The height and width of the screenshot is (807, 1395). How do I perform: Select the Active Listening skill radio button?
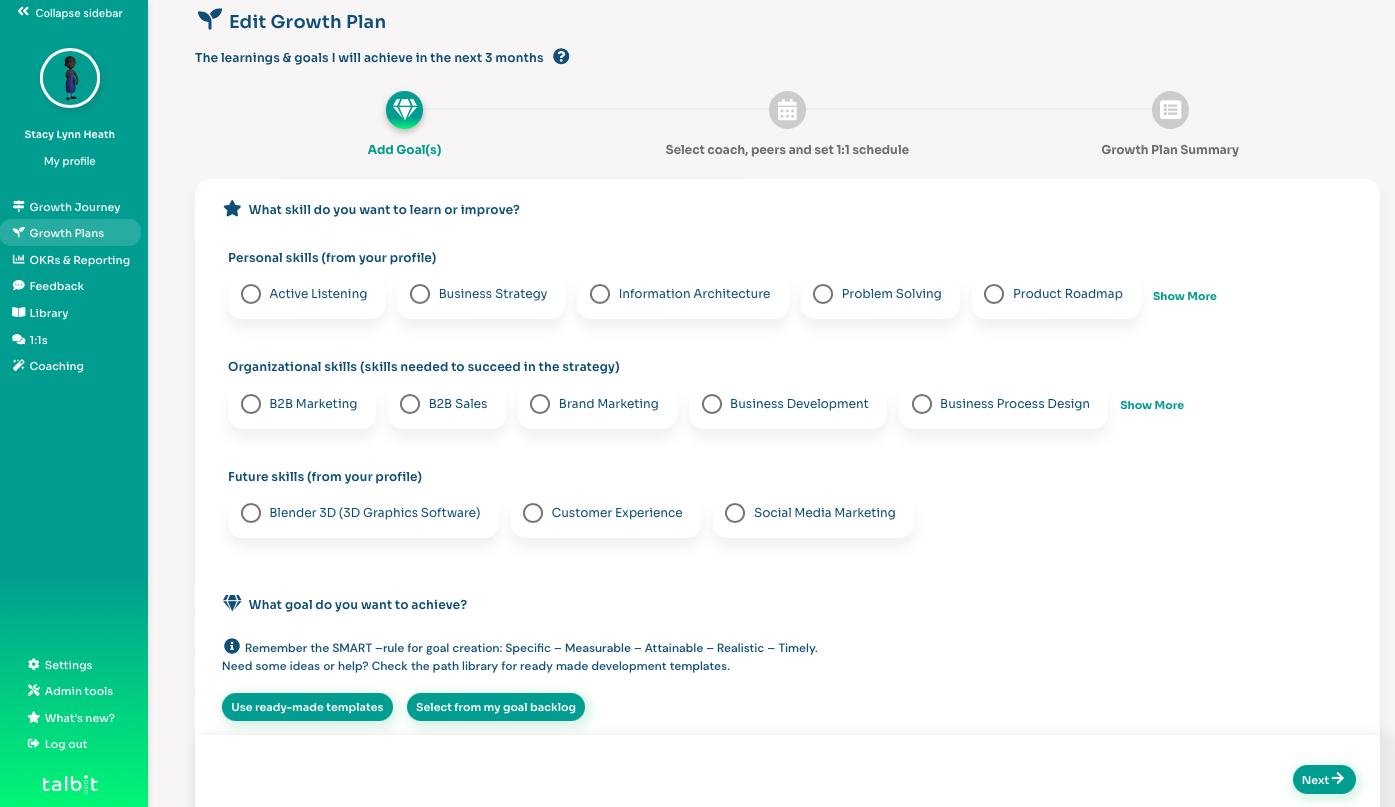pos(251,294)
